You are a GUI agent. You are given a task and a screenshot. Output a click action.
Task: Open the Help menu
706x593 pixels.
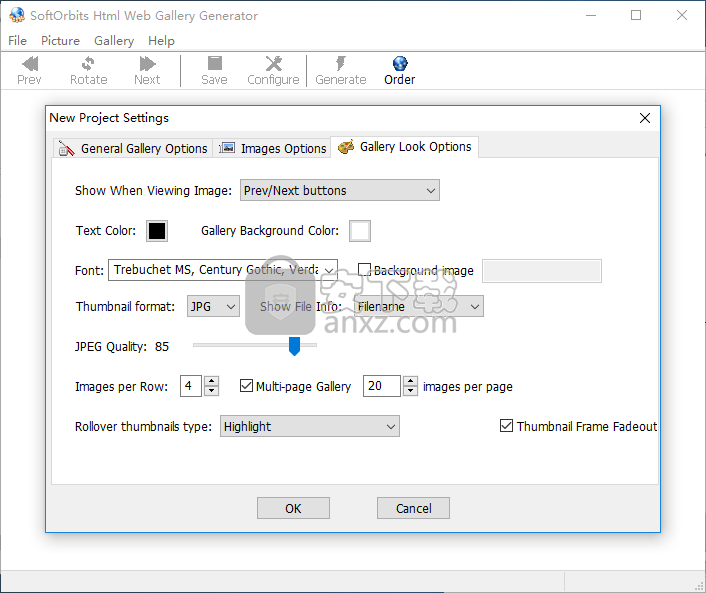(x=161, y=41)
